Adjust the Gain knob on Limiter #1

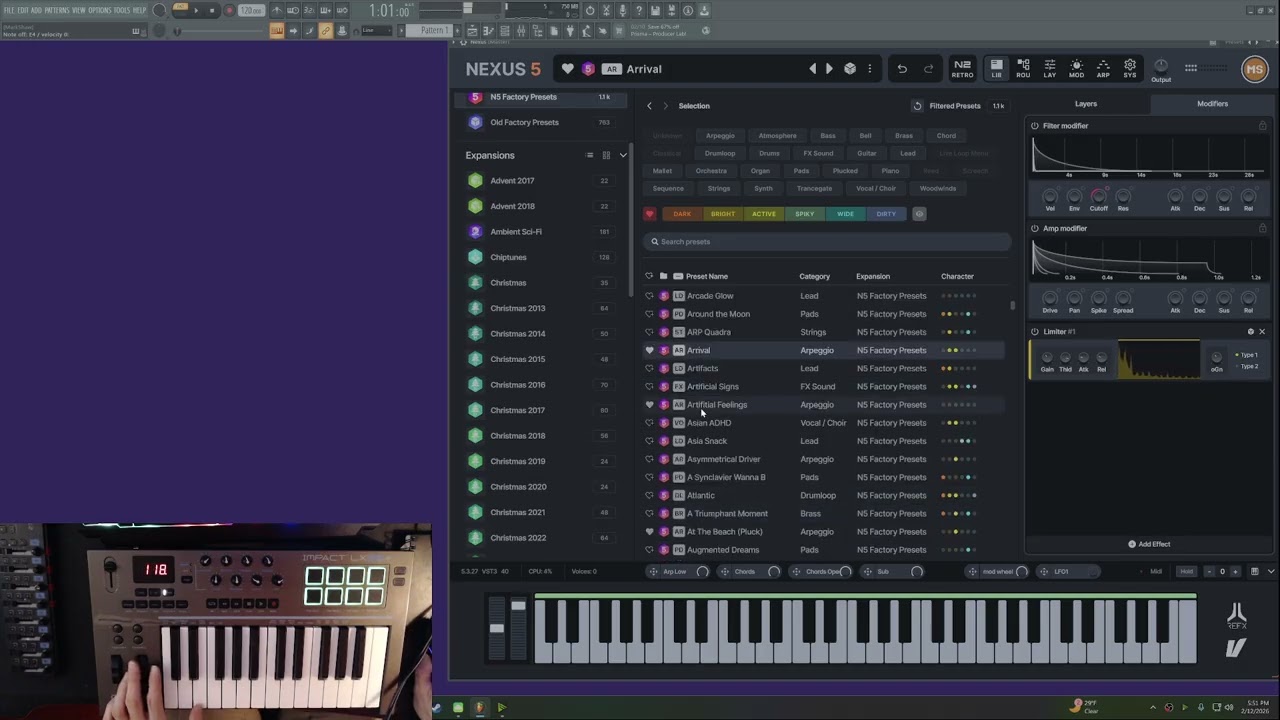[x=1047, y=357]
